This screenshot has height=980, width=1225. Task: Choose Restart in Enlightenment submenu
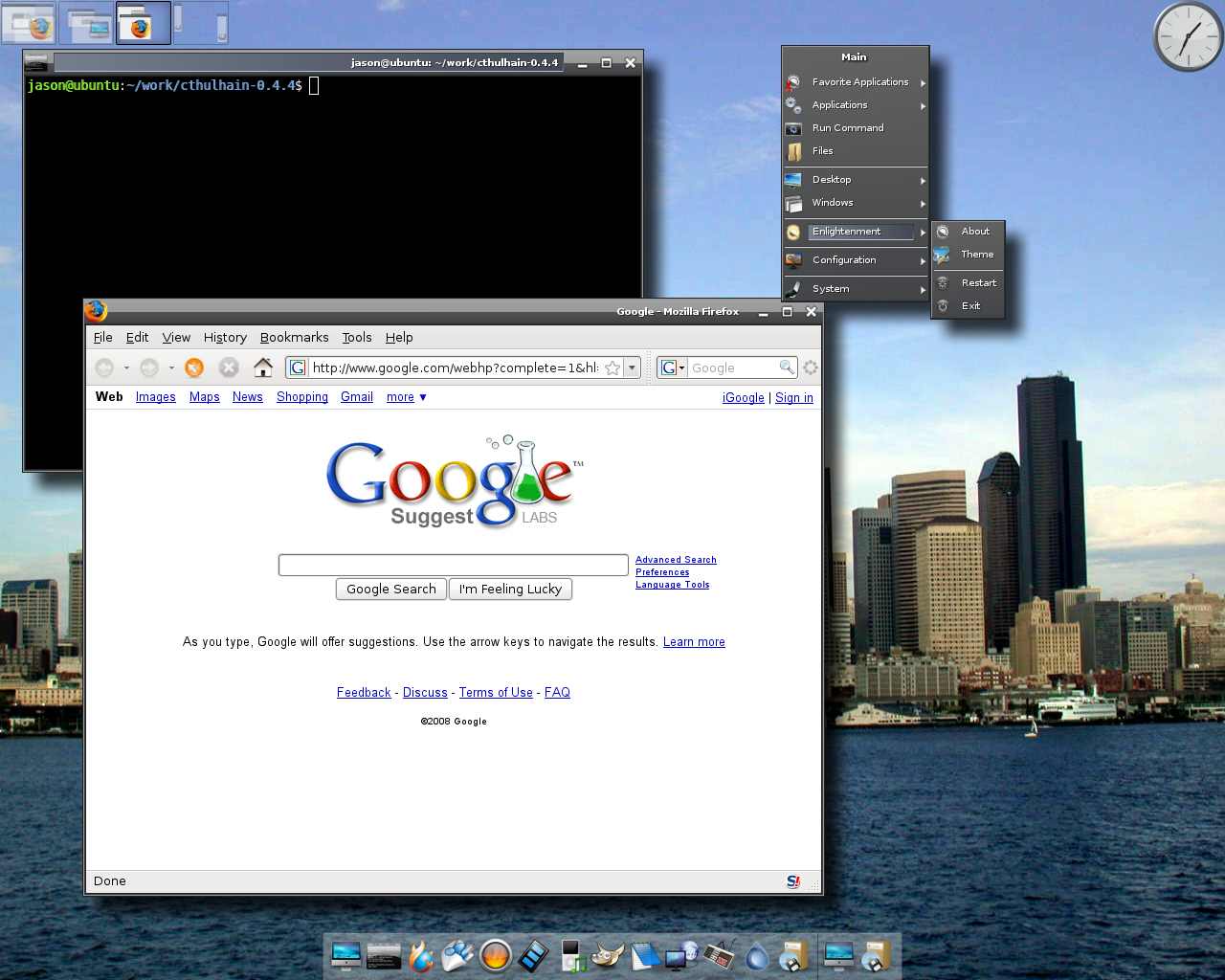[x=969, y=283]
